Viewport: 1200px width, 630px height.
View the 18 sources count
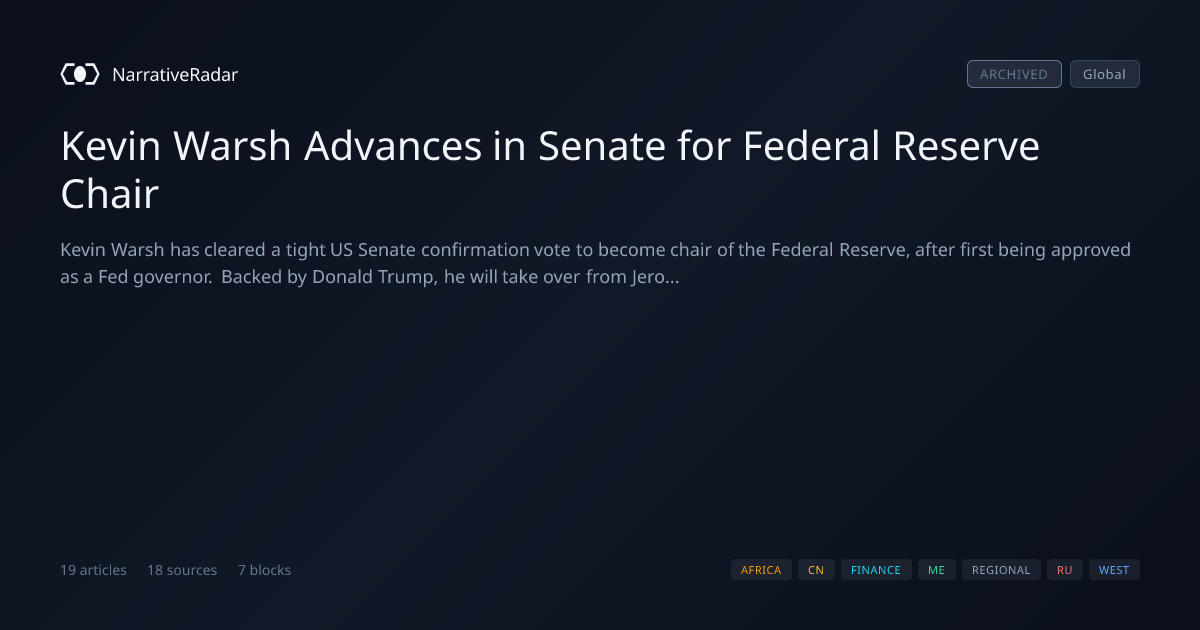(x=182, y=570)
